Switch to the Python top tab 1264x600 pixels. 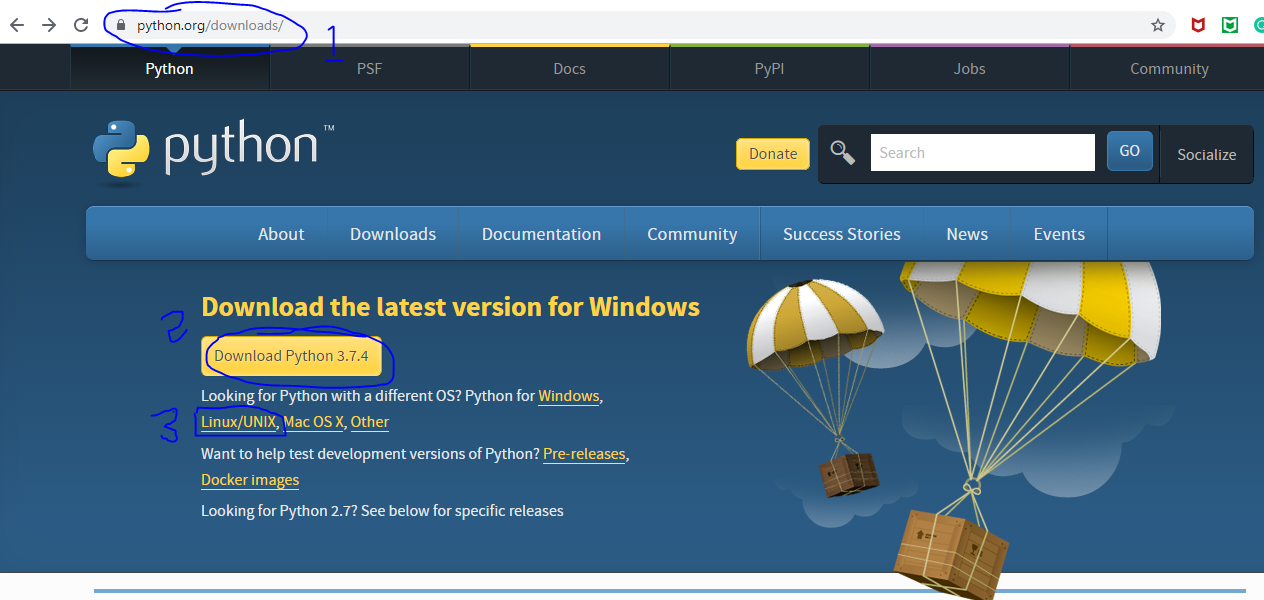(170, 69)
